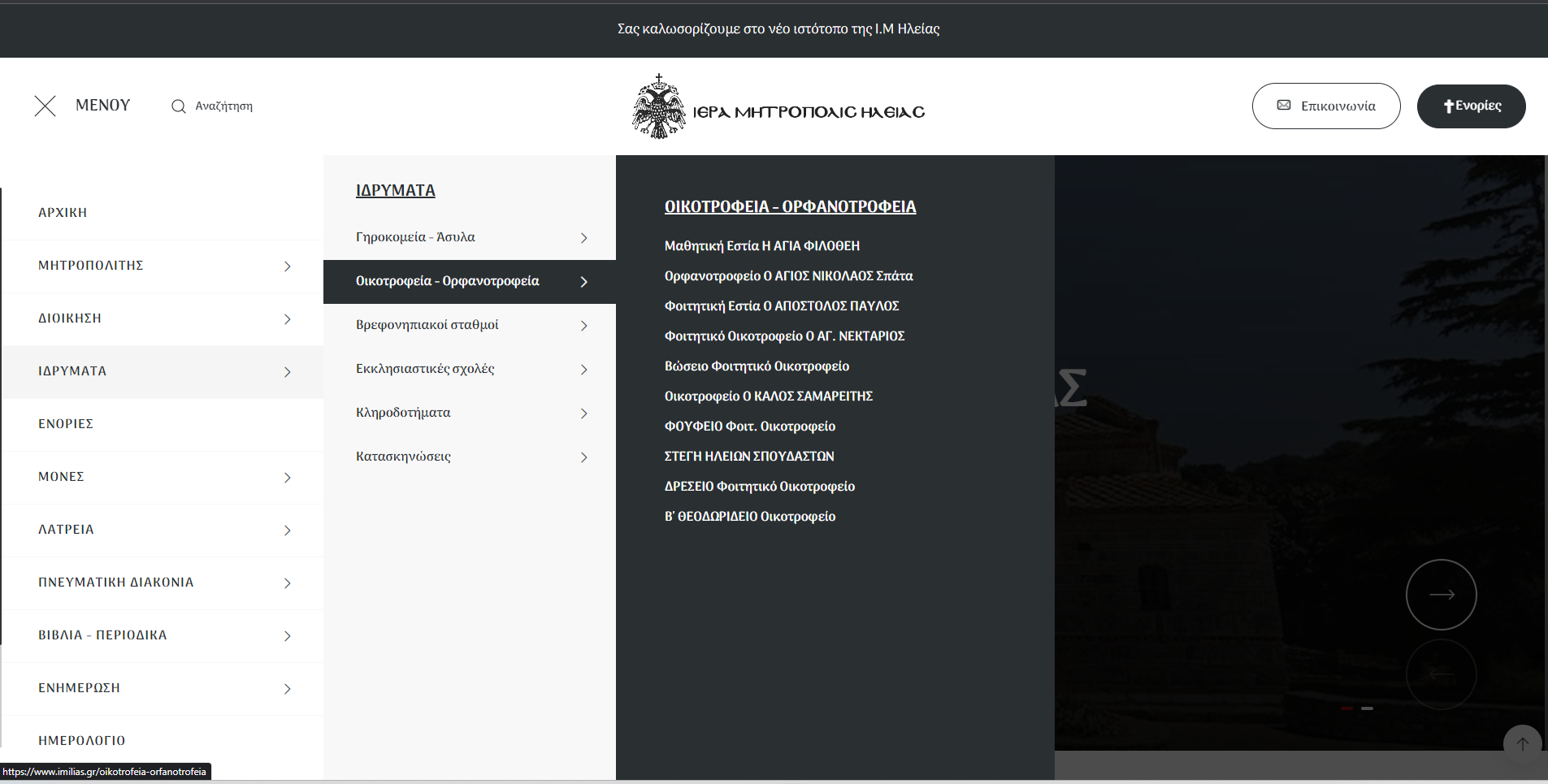Go to next slide with right arrow
The image size is (1548, 784).
click(1441, 595)
